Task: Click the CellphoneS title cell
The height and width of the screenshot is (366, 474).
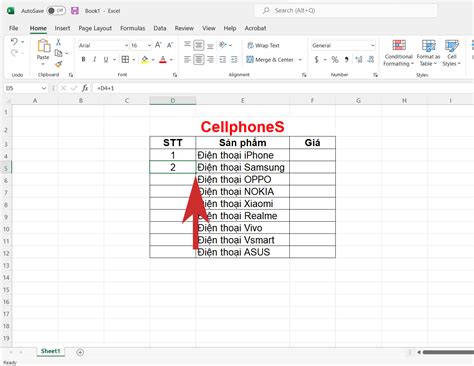Action: point(243,127)
